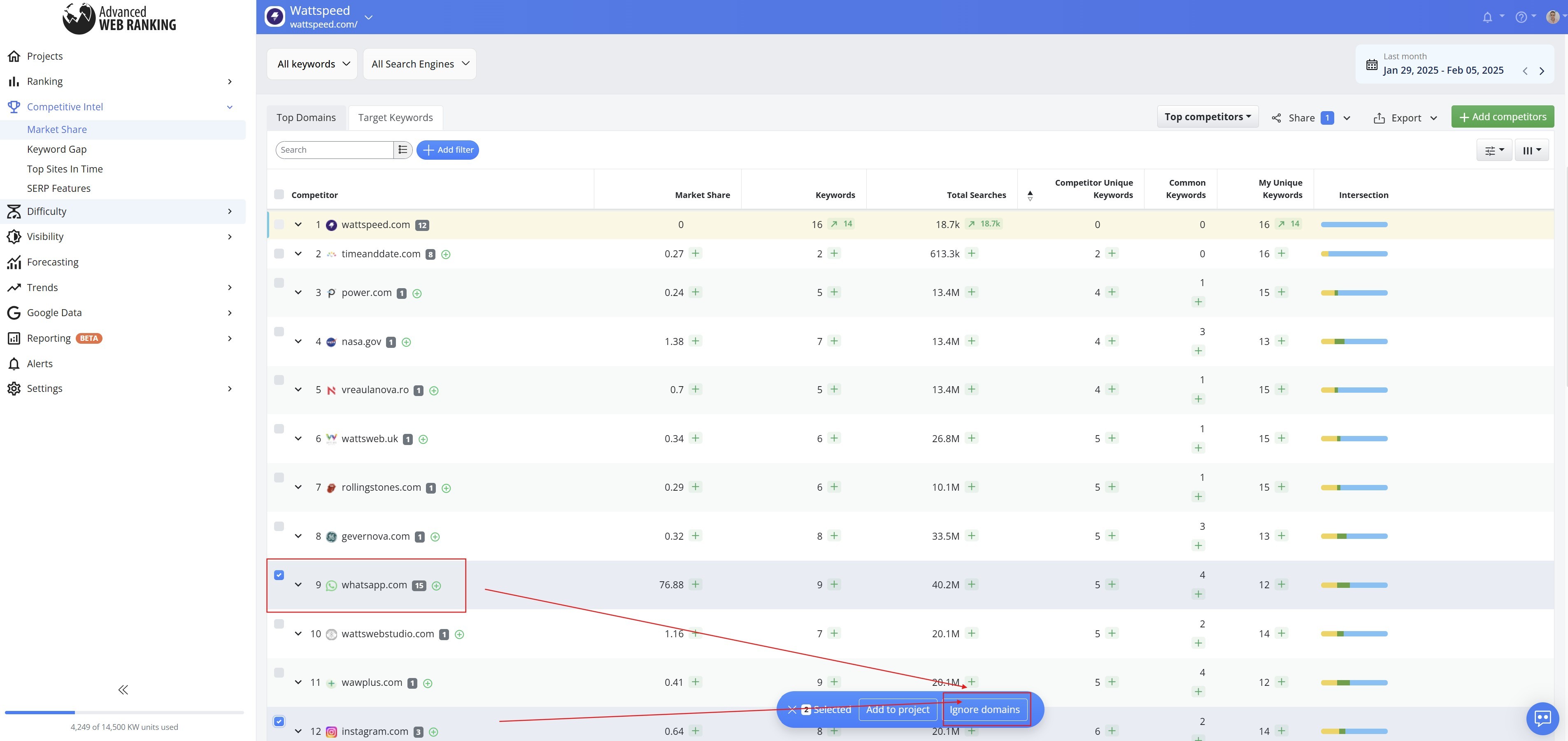Add wattswebstudio.com competitor plus icon

pos(459,634)
